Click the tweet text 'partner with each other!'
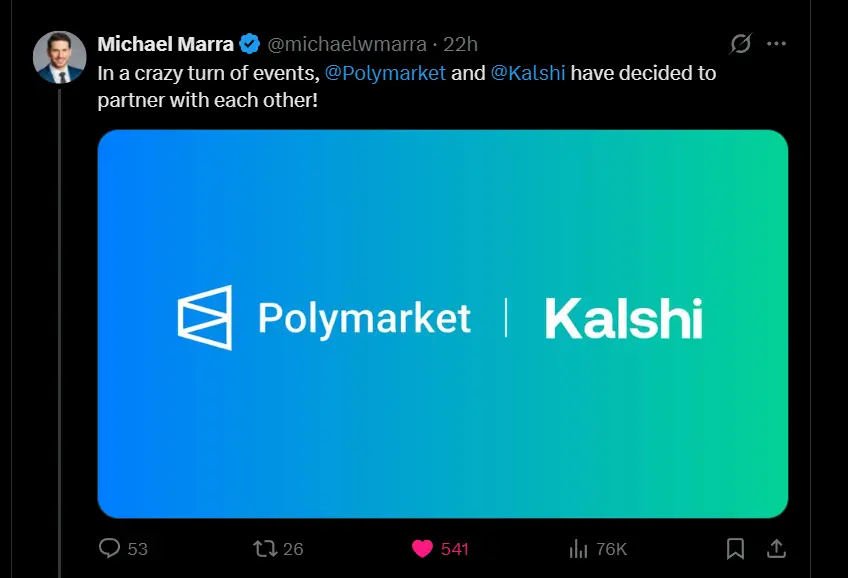 (x=207, y=101)
